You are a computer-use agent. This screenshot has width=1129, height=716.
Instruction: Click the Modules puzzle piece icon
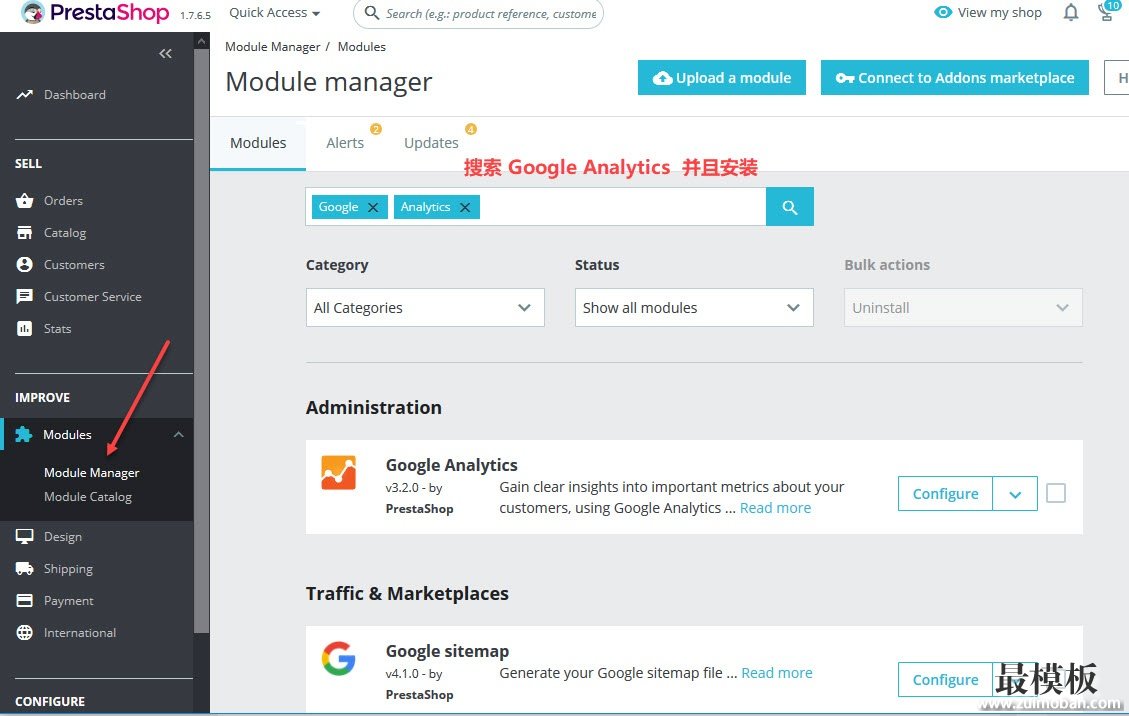[24, 434]
